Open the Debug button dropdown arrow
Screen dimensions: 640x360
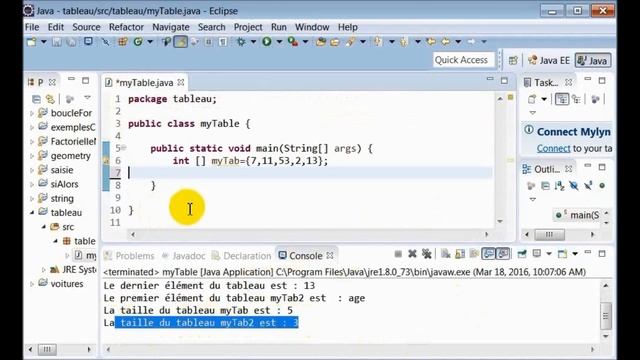(253, 42)
